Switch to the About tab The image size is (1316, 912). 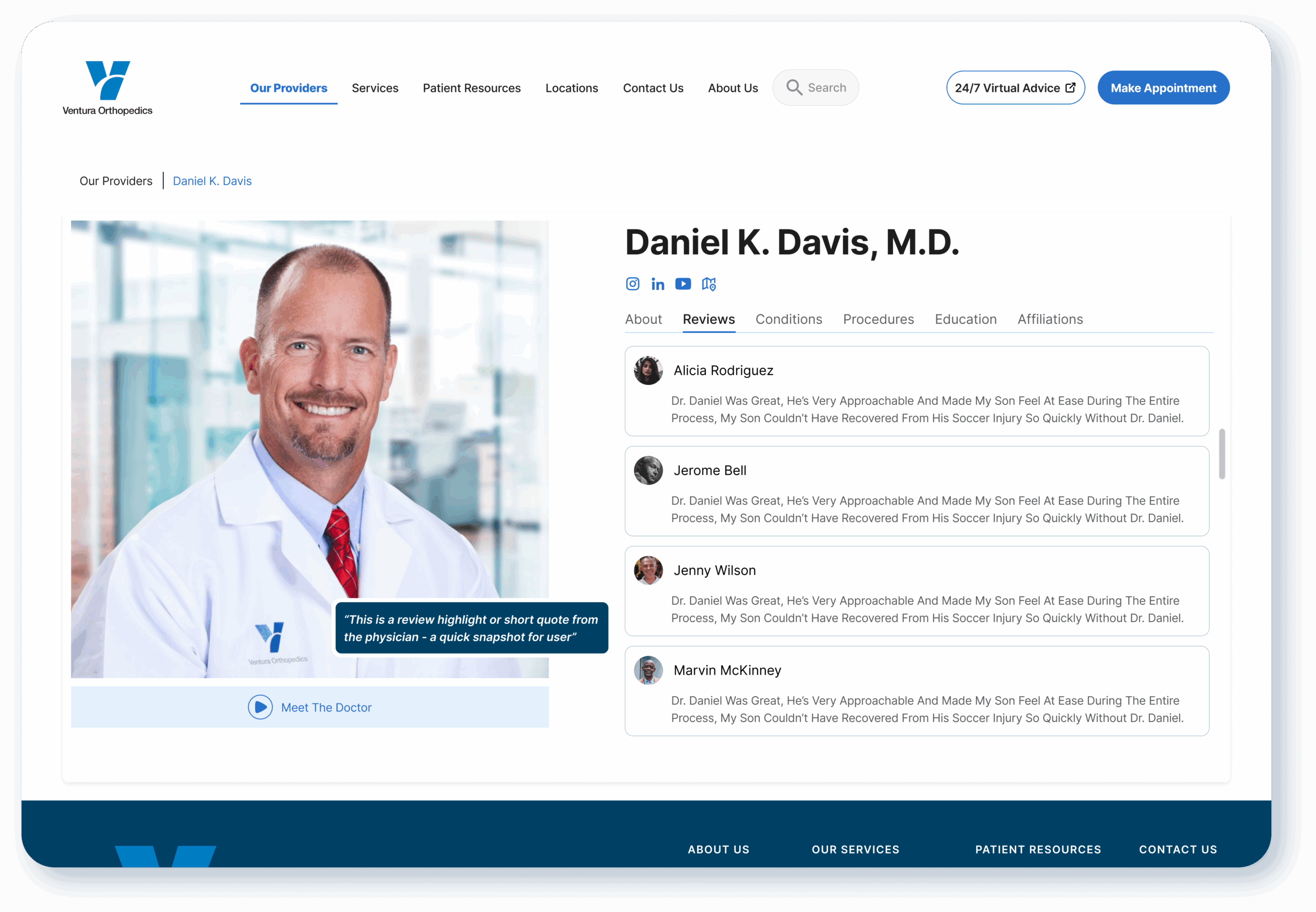click(643, 320)
